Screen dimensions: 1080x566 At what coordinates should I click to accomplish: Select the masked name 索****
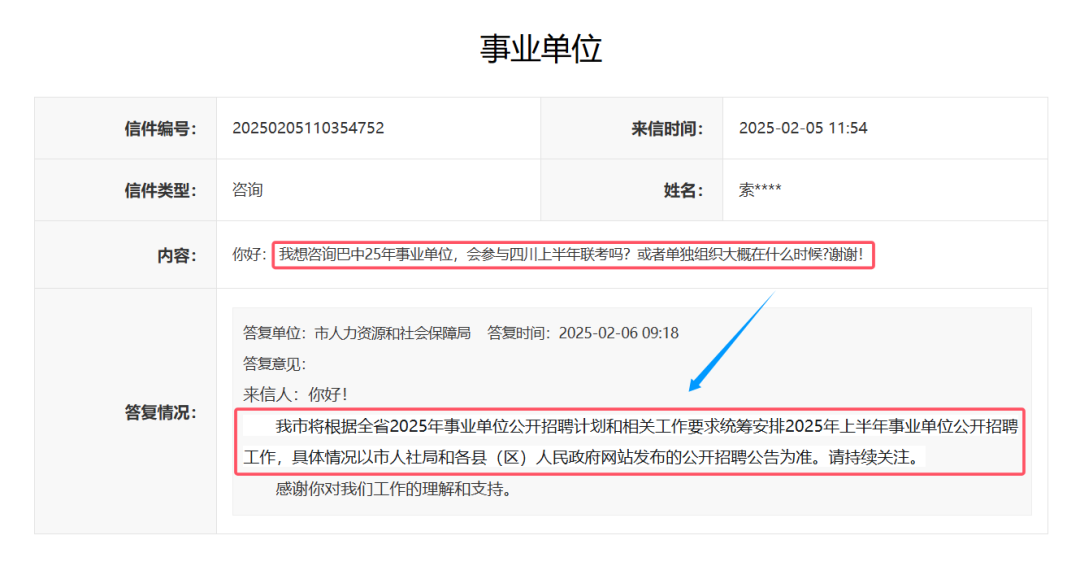(x=760, y=190)
